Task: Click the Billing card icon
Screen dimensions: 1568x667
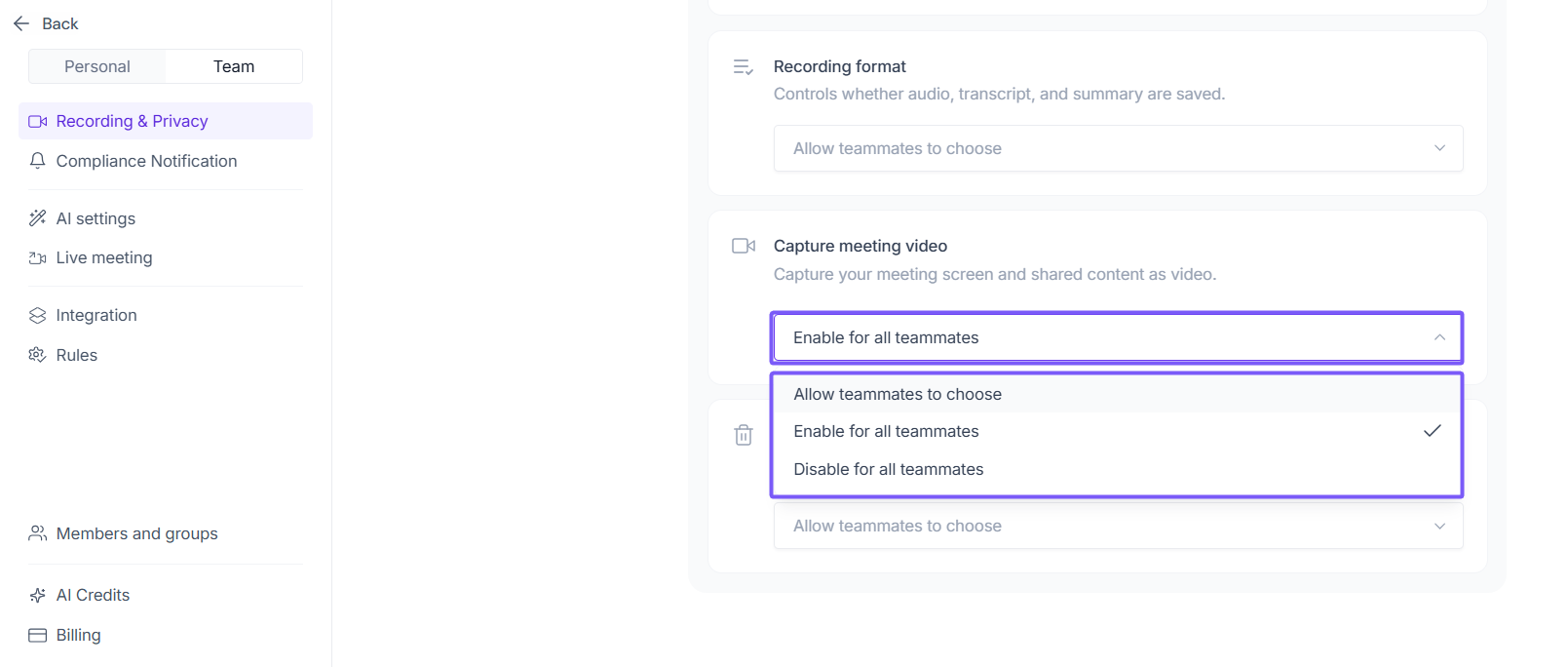Action: [x=38, y=635]
